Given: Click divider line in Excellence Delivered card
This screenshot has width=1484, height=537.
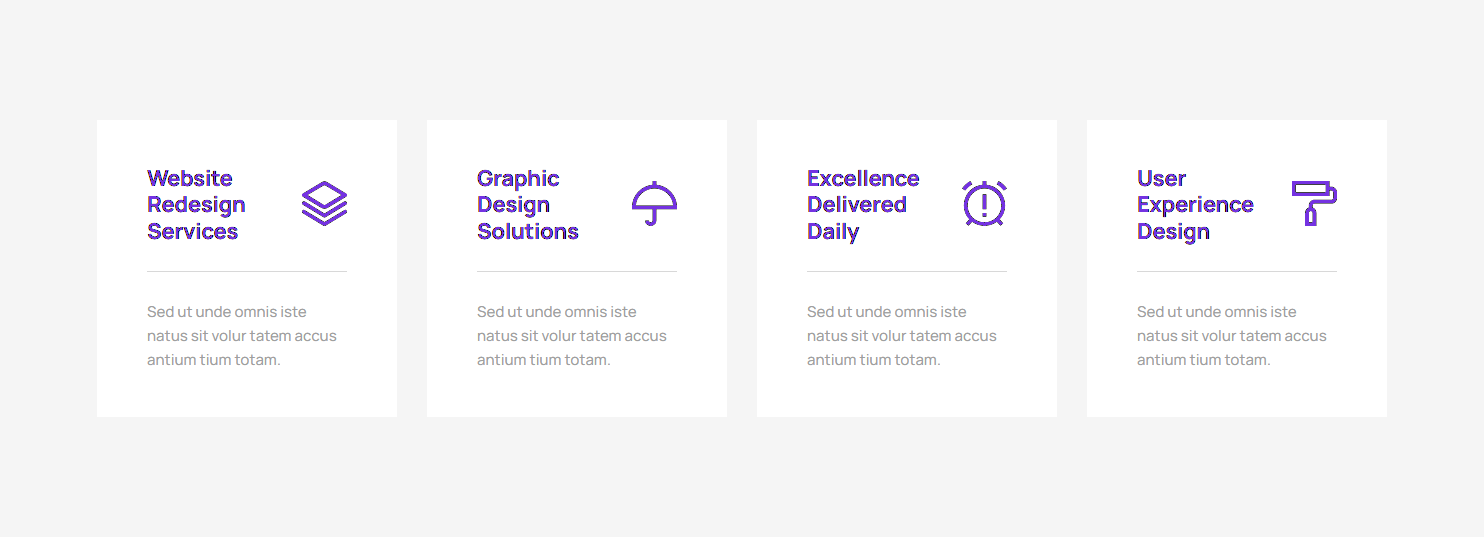Looking at the screenshot, I should point(907,271).
